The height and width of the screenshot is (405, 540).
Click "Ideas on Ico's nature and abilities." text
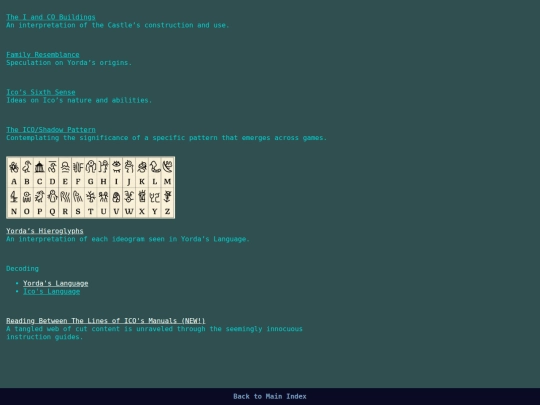point(79,100)
